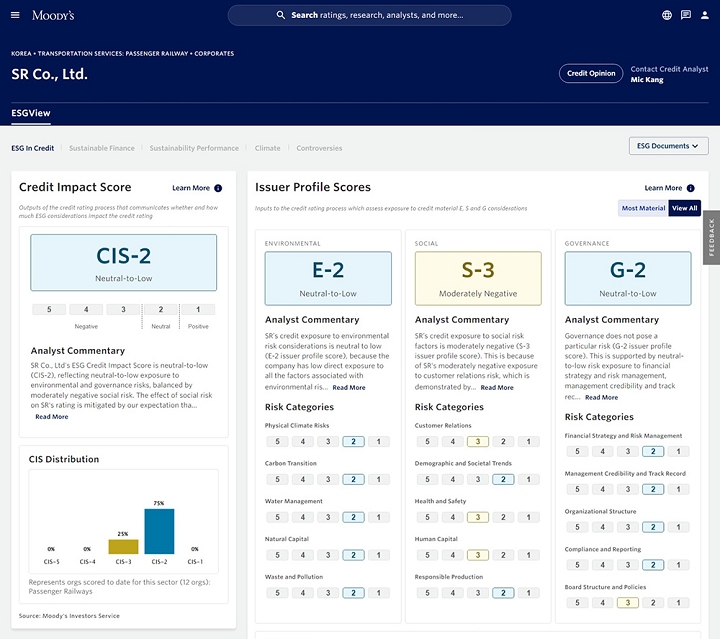The image size is (720, 639).
Task: Open the chat messages icon
Action: tap(685, 15)
